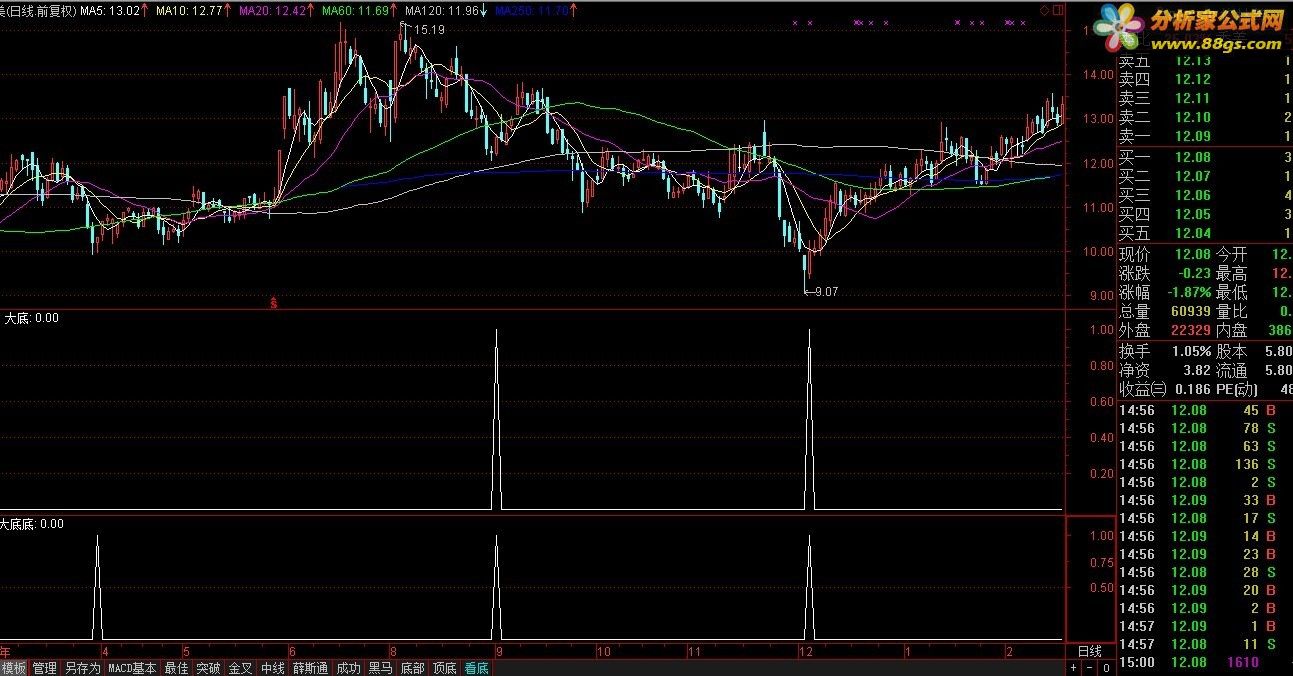Click the 15.19 high price marker
Screen dimensions: 1293x676
pyautogui.click(x=429, y=30)
